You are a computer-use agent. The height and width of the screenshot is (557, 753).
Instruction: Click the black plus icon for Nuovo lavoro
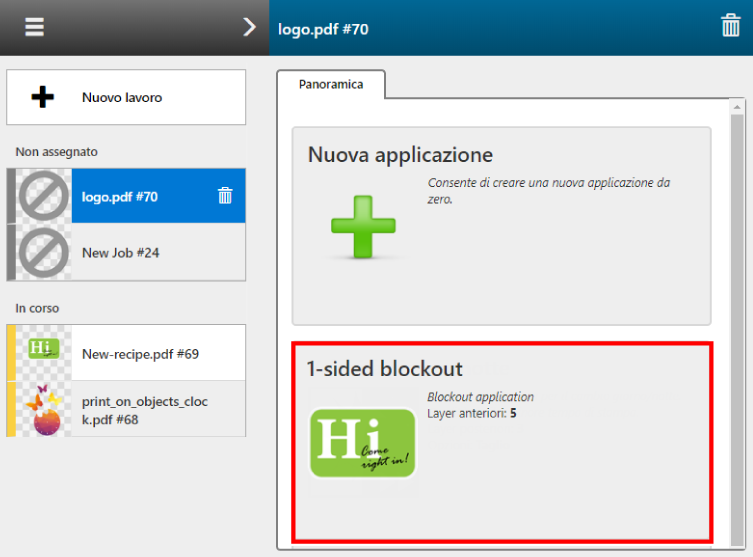coord(43,97)
